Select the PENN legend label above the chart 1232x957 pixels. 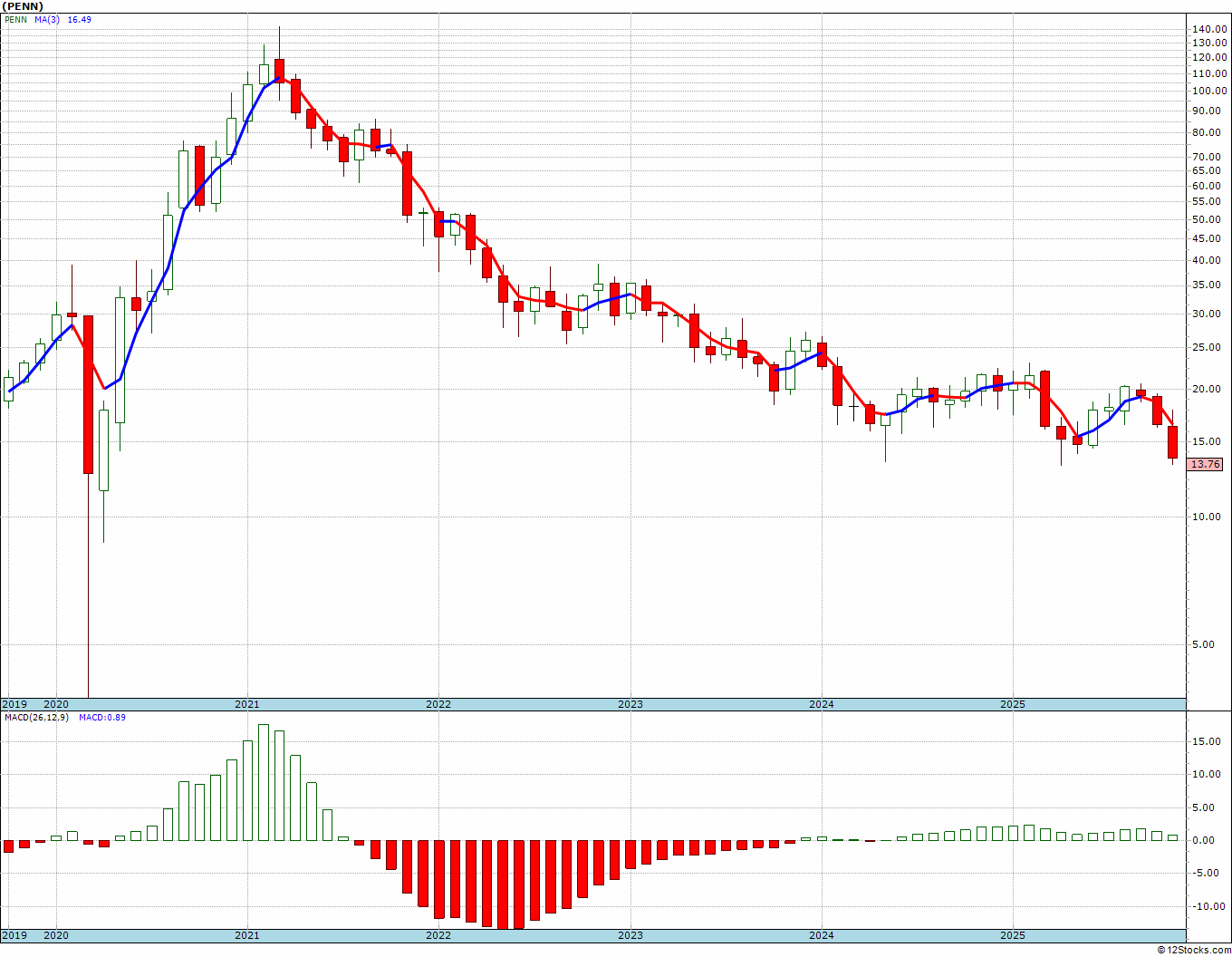(14, 20)
